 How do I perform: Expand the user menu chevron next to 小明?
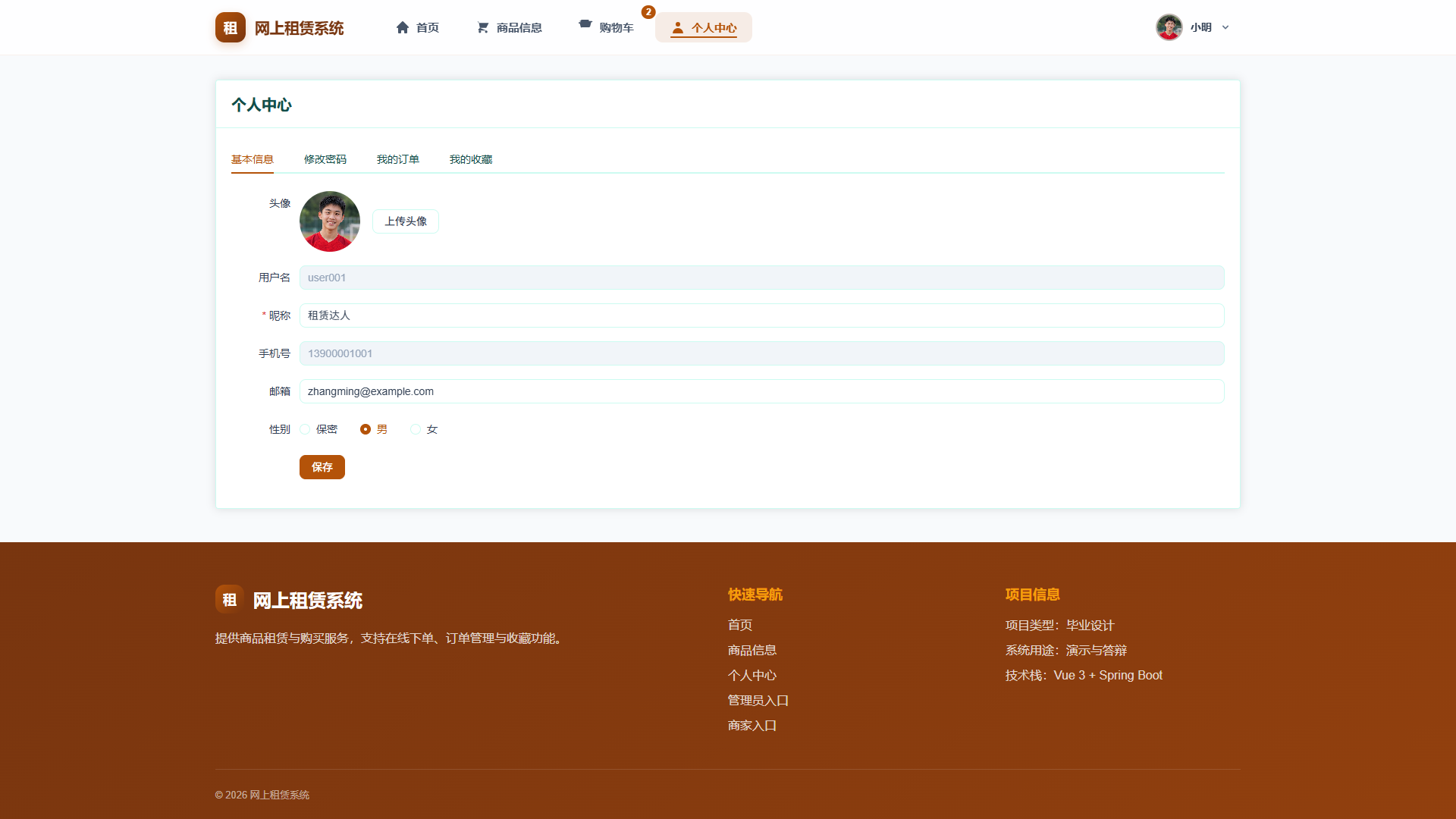tap(1225, 27)
